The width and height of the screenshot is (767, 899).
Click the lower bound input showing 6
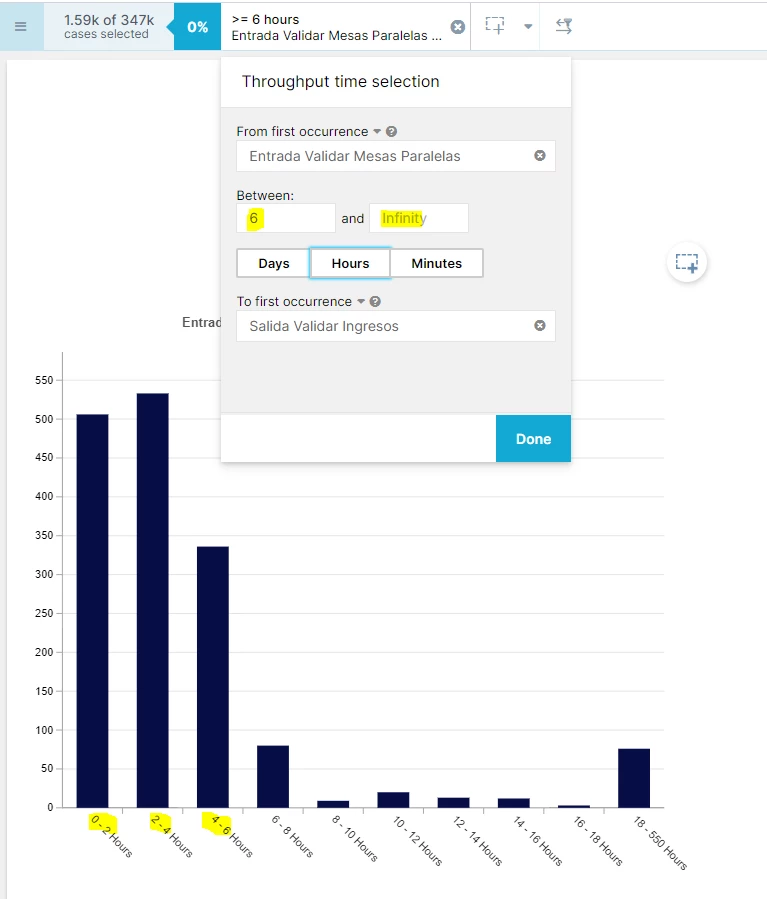pyautogui.click(x=286, y=218)
